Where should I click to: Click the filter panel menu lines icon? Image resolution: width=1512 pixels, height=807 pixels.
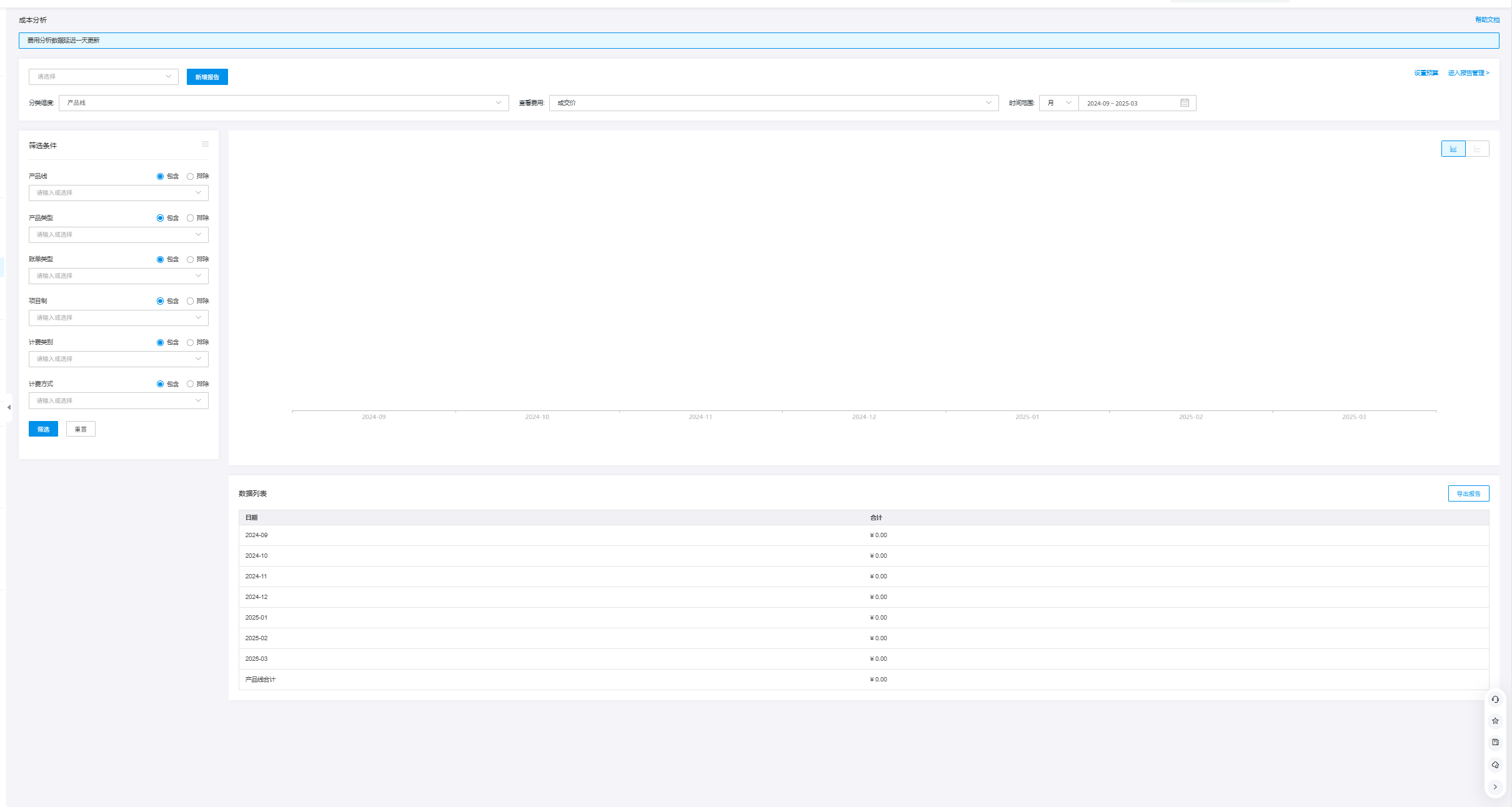pyautogui.click(x=205, y=144)
